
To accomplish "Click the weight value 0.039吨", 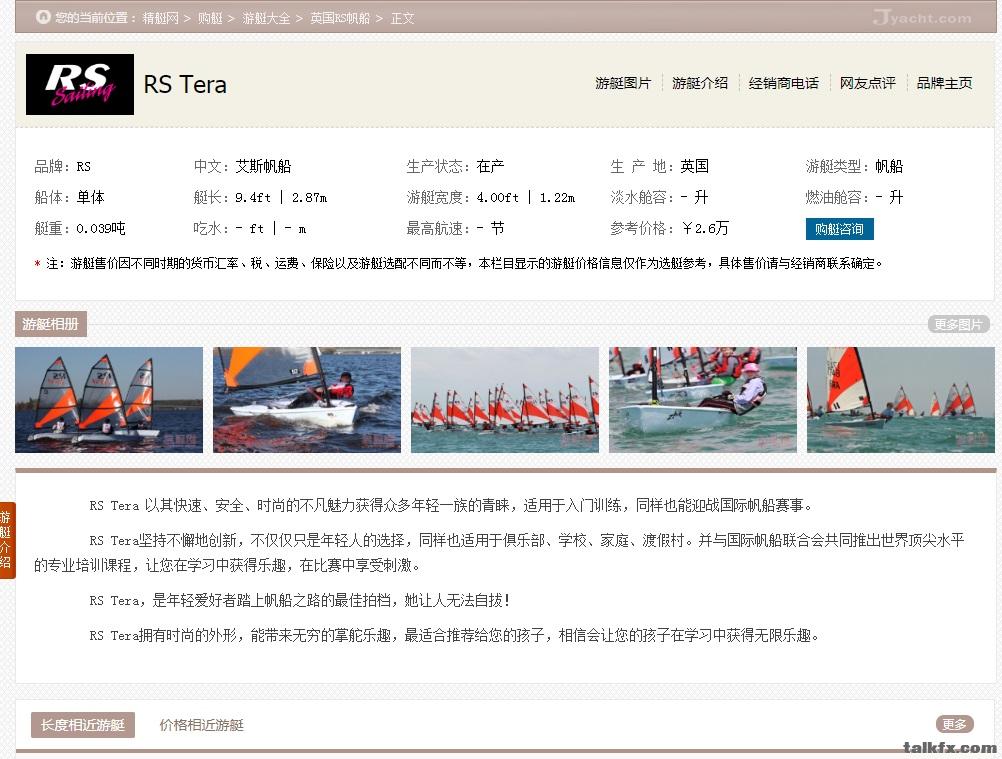I will (x=101, y=228).
